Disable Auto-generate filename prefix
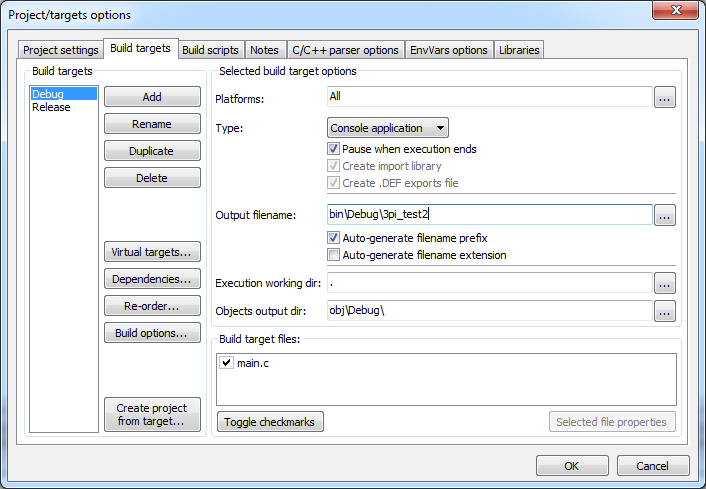Image resolution: width=706 pixels, height=489 pixels. [334, 238]
